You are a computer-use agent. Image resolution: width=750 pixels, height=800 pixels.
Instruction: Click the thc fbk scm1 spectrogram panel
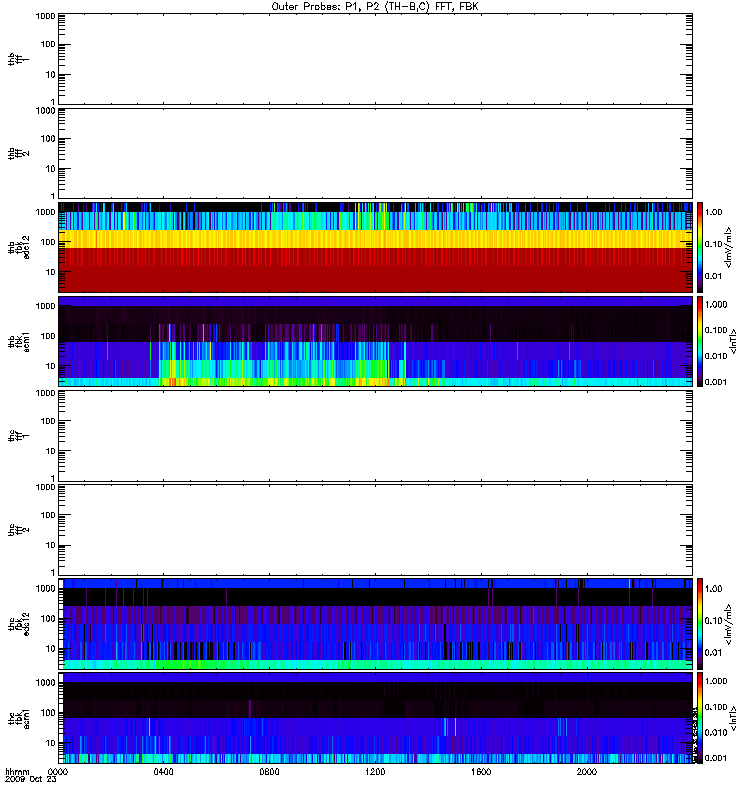[376, 718]
